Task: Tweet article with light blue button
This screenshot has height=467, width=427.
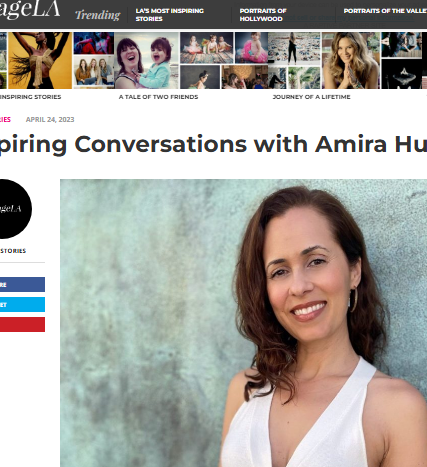Action: tap(22, 305)
